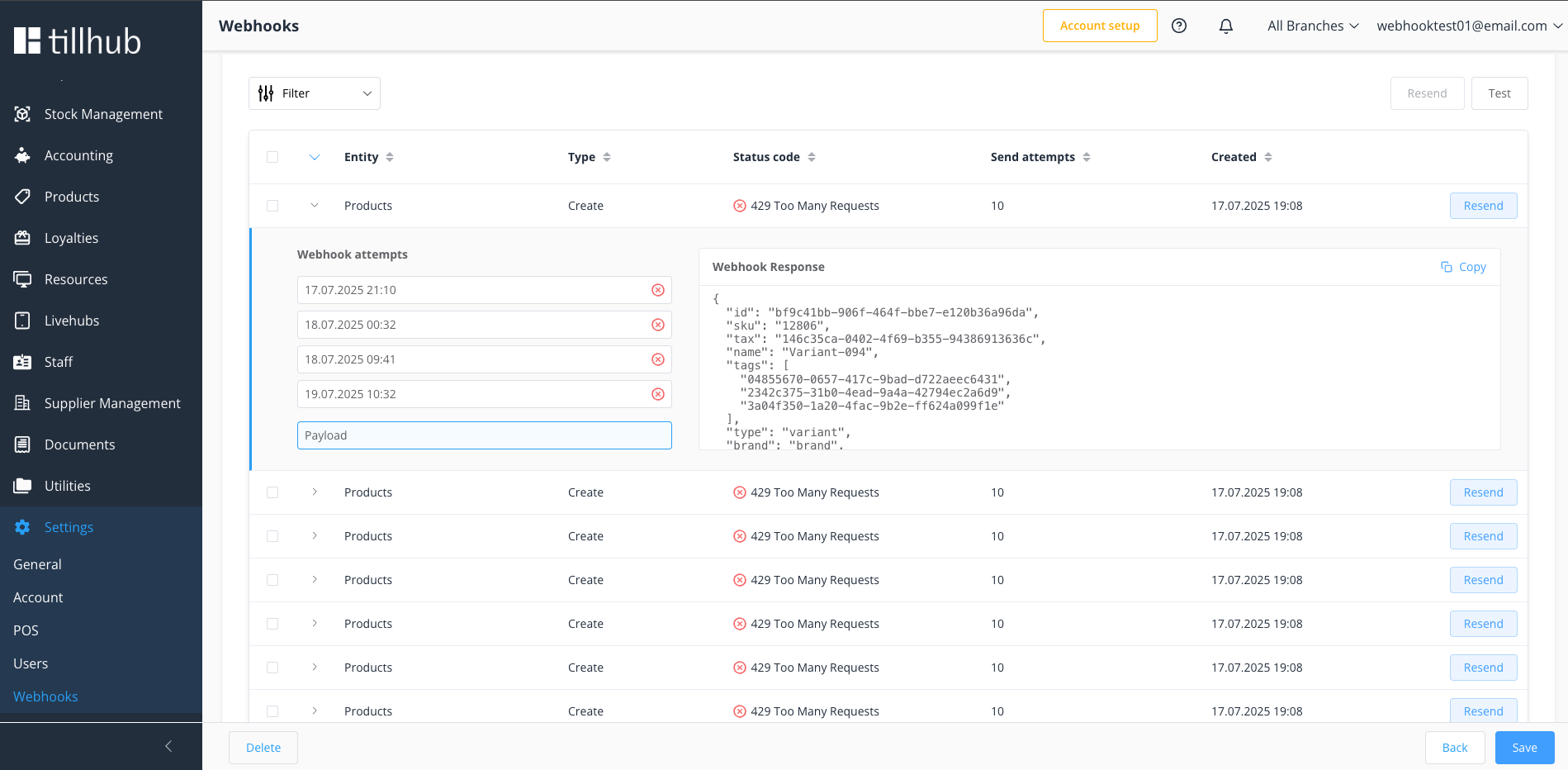Image resolution: width=1568 pixels, height=770 pixels.
Task: Sort by Type column arrows
Action: pyautogui.click(x=607, y=157)
